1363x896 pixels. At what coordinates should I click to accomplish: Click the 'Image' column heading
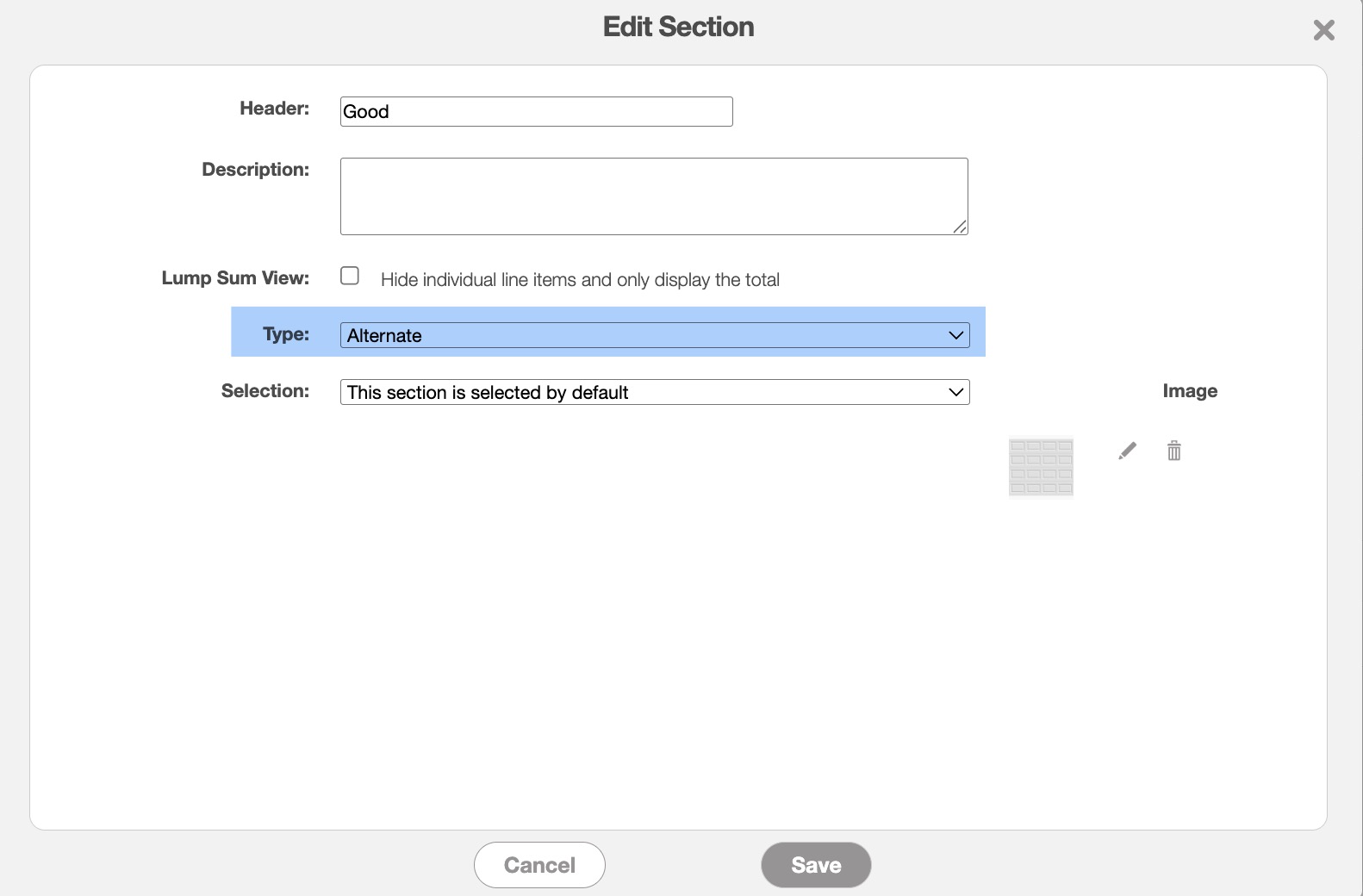(x=1190, y=391)
